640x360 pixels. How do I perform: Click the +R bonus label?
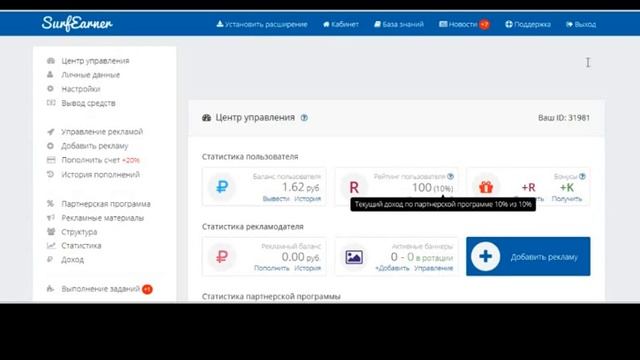[x=528, y=187]
